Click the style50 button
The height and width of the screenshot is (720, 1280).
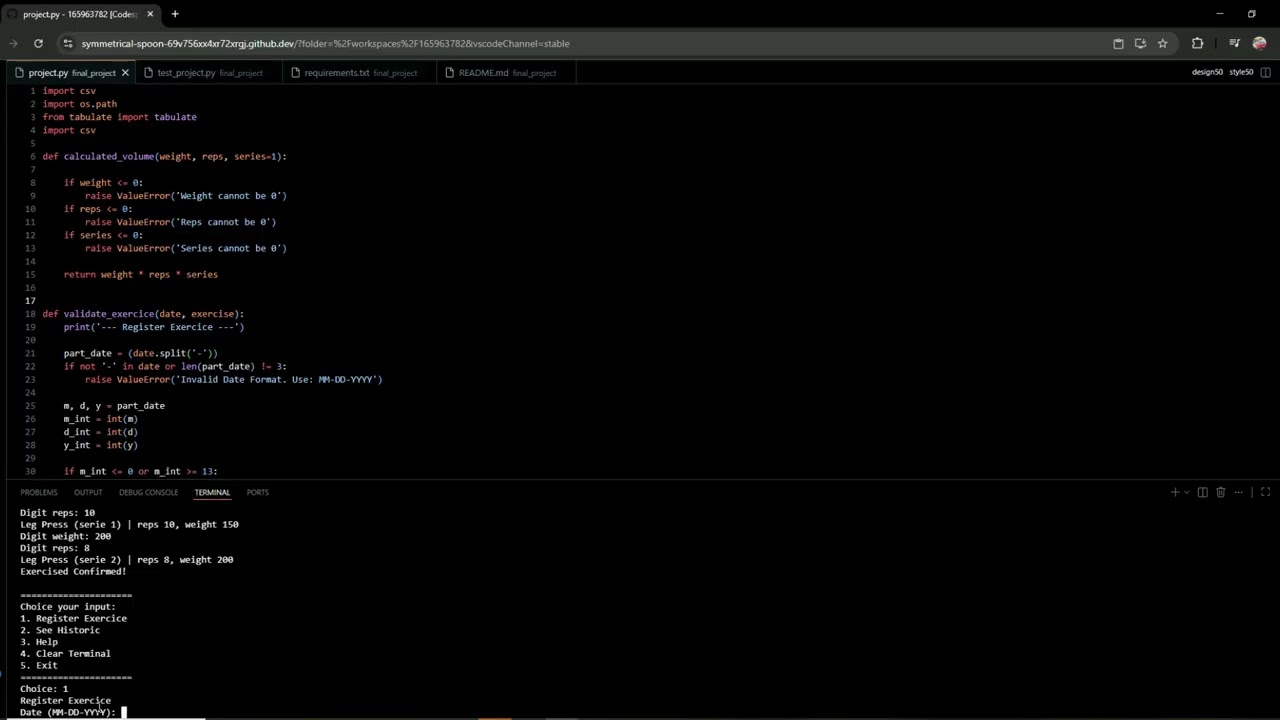point(1241,72)
